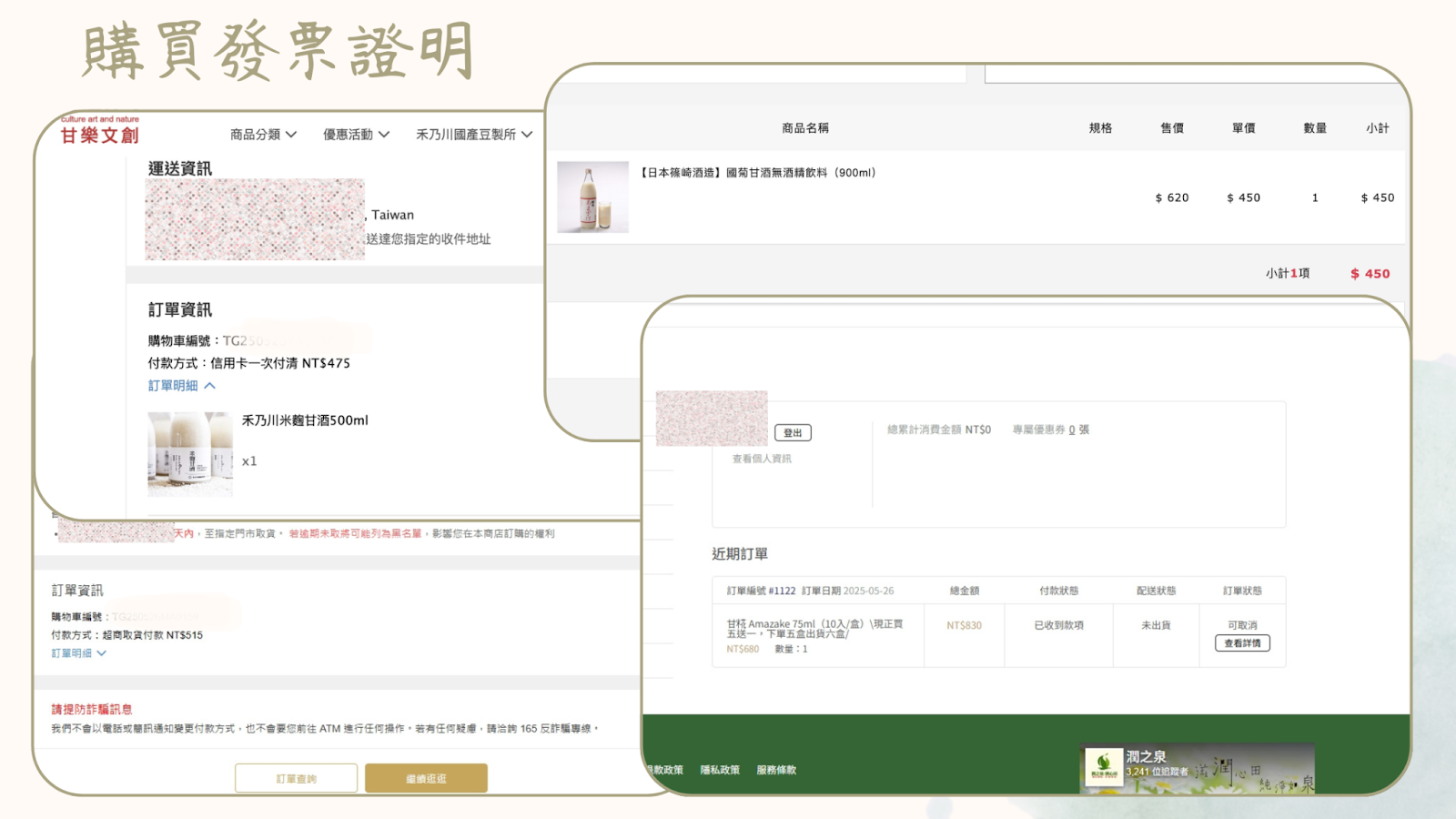Image resolution: width=1456 pixels, height=819 pixels.
Task: Click the 訂單查詢 button
Action: 296,778
